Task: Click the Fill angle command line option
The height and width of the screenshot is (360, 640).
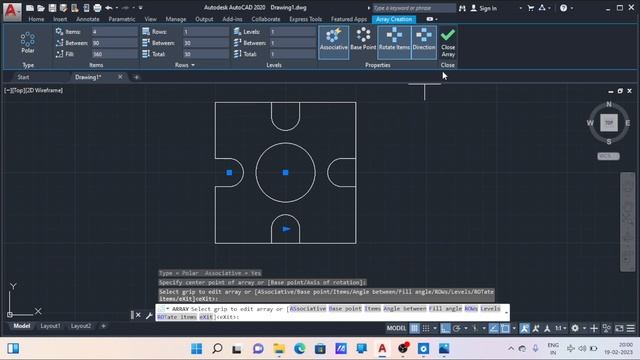Action: point(445,309)
